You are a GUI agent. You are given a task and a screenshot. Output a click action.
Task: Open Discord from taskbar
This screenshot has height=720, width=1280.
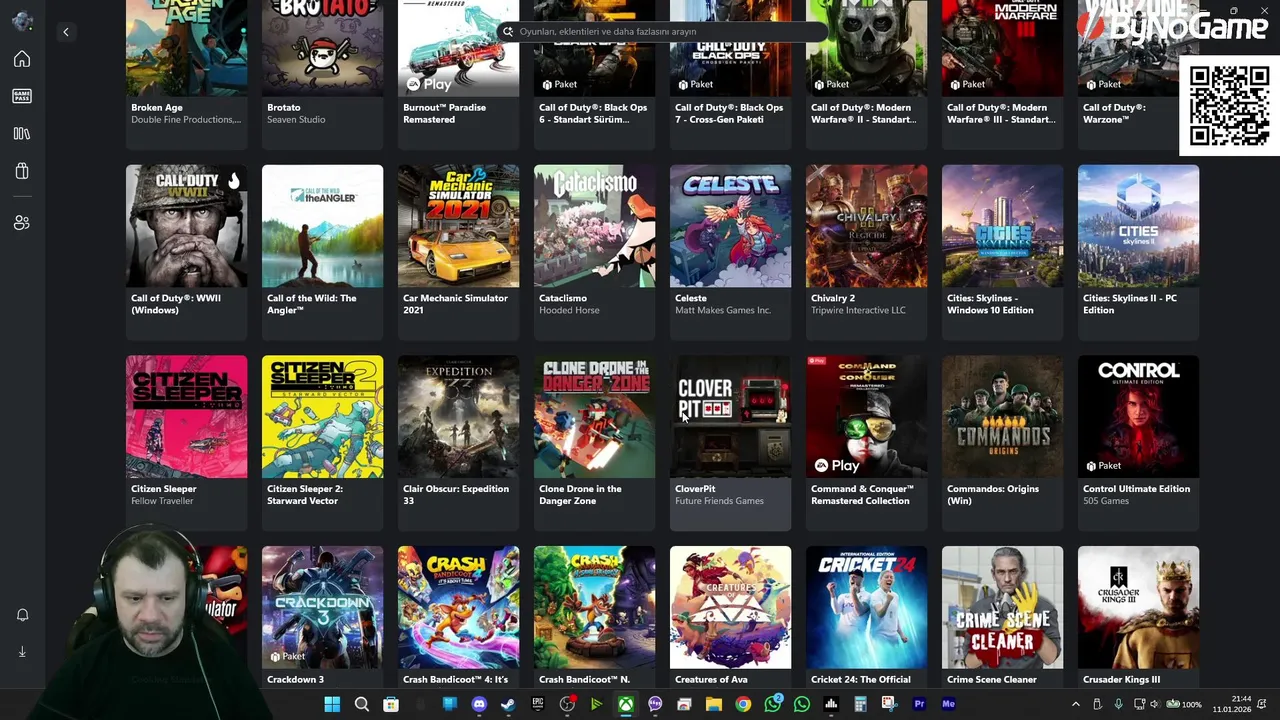tap(479, 704)
